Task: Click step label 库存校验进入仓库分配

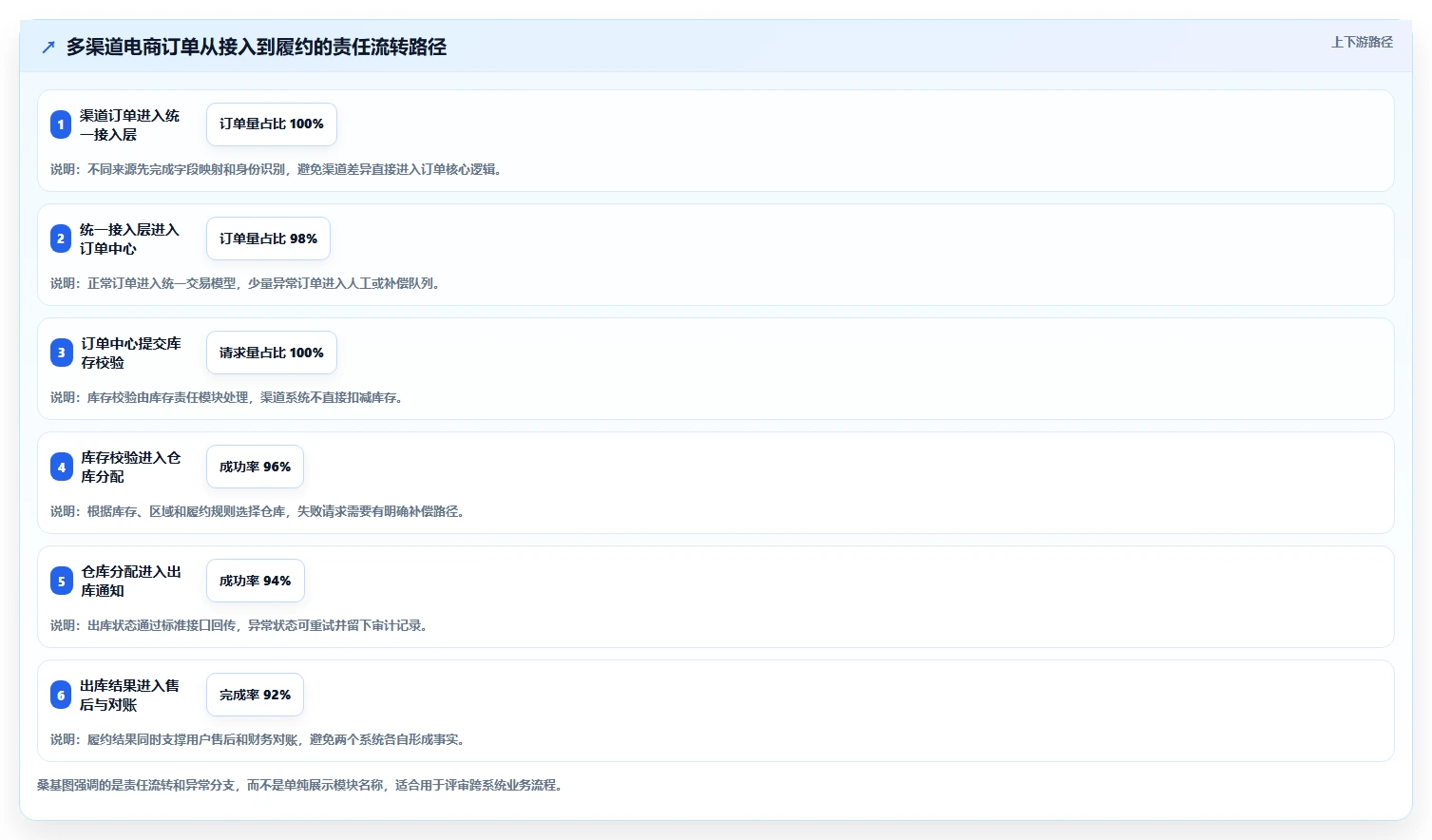Action: pyautogui.click(x=130, y=467)
